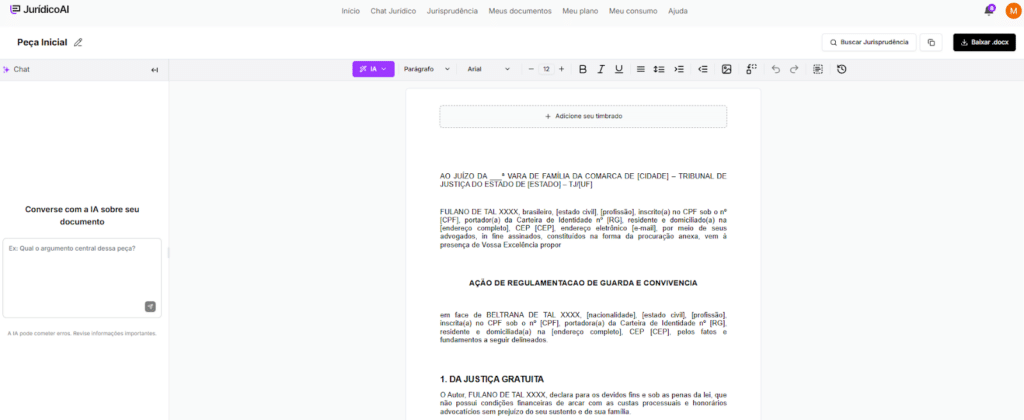This screenshot has width=1024, height=420.
Task: Click the line spacing icon
Action: point(659,69)
